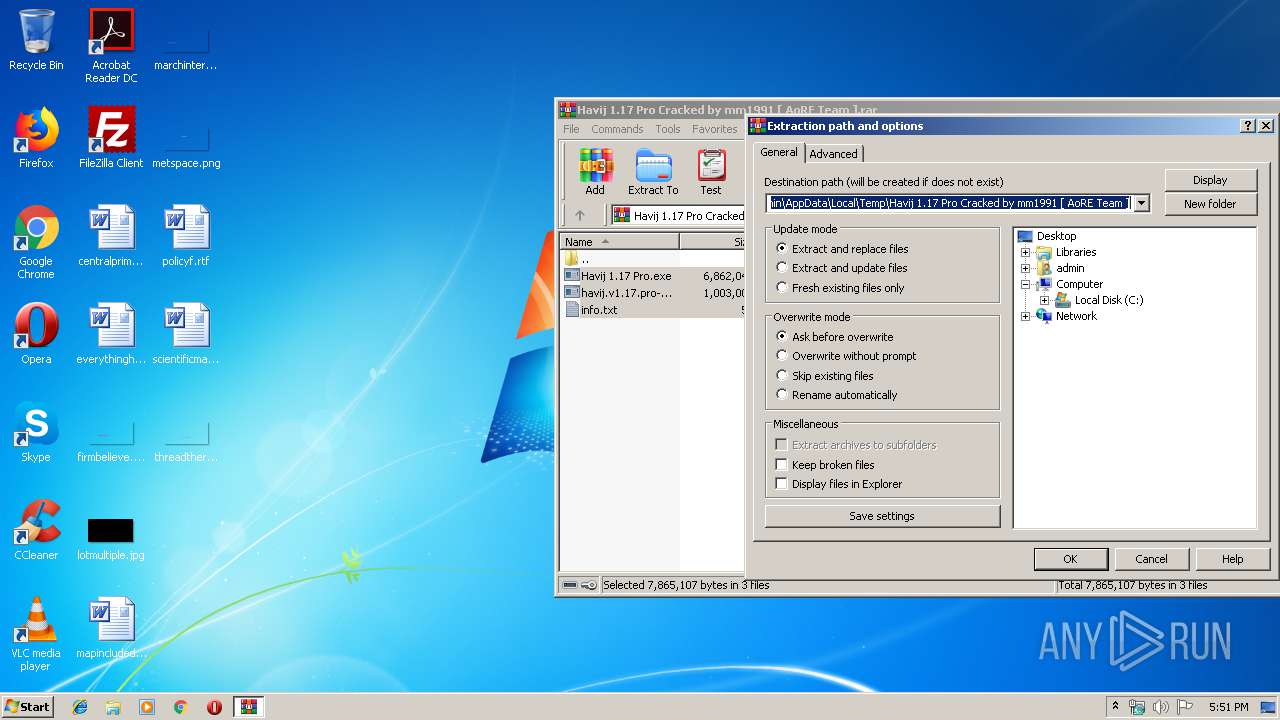The image size is (1280, 720).
Task: Open Recycle Bin desktop icon
Action: pyautogui.click(x=36, y=40)
